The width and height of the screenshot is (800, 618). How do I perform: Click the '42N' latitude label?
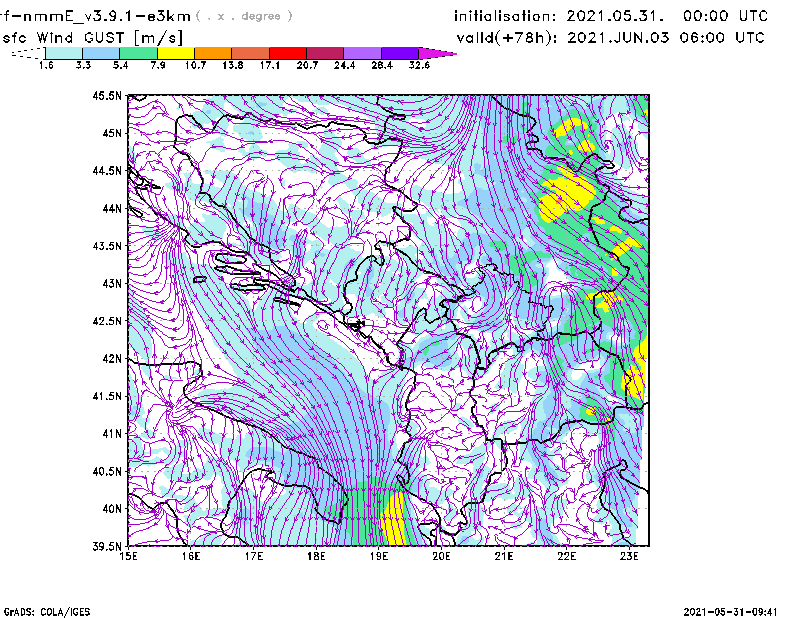(x=112, y=359)
